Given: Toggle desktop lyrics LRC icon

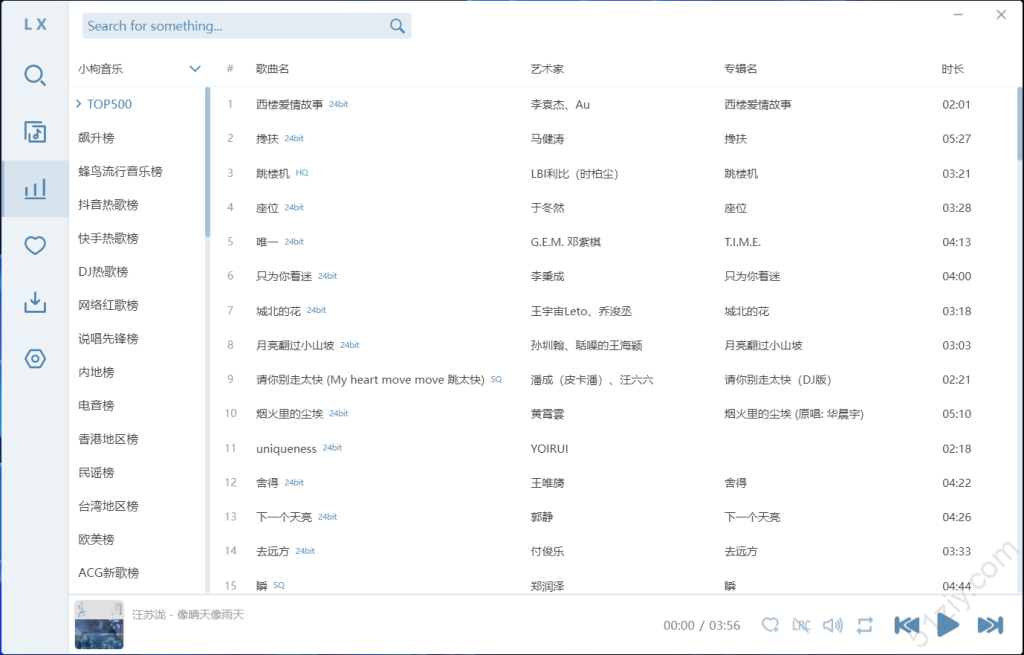Looking at the screenshot, I should [x=801, y=625].
